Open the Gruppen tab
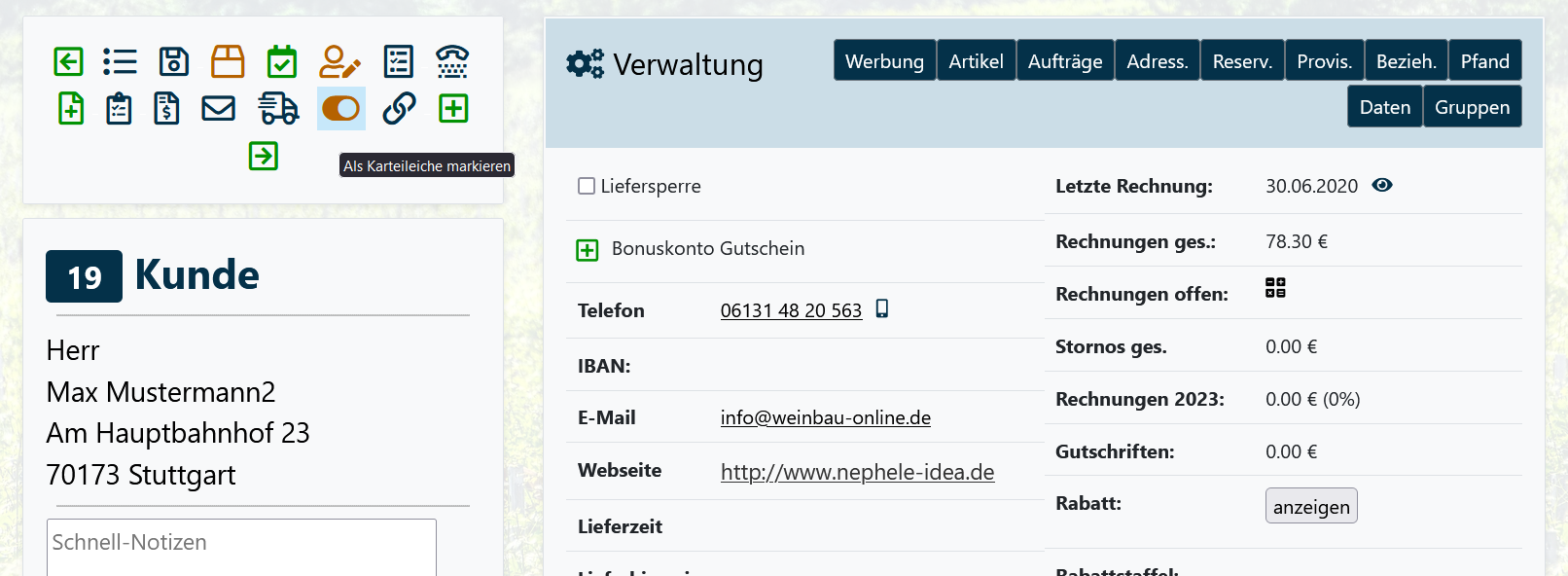The image size is (1568, 576). (1472, 107)
